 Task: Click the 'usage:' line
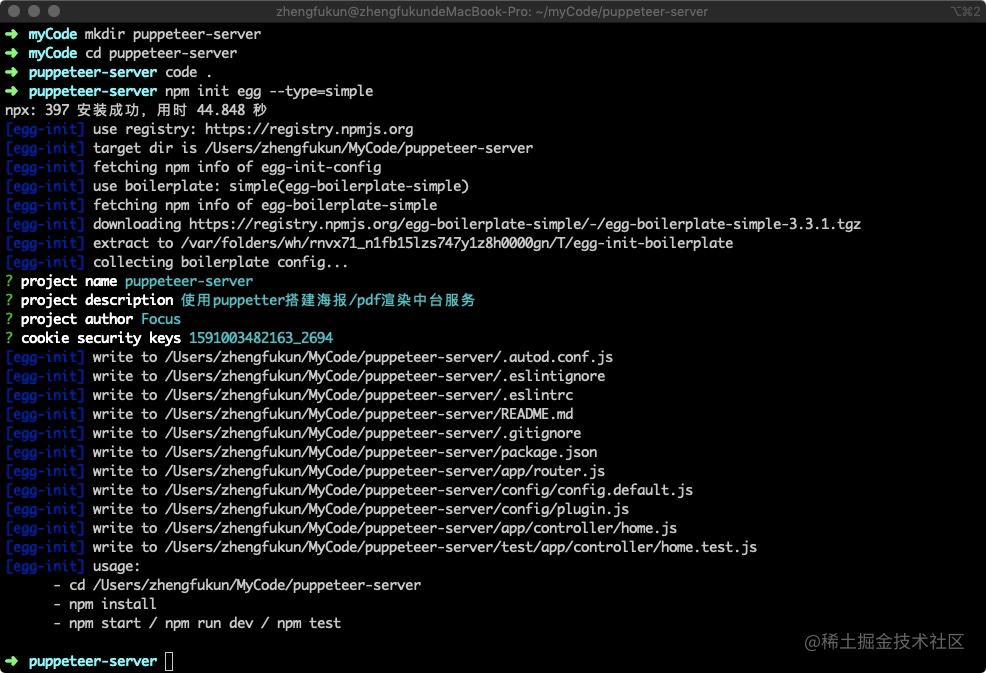click(x=73, y=566)
